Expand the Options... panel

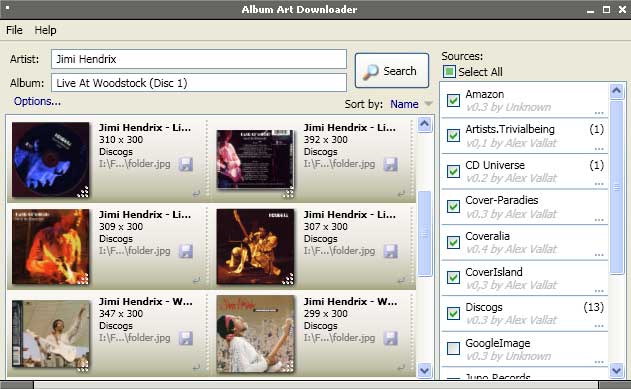[x=37, y=101]
